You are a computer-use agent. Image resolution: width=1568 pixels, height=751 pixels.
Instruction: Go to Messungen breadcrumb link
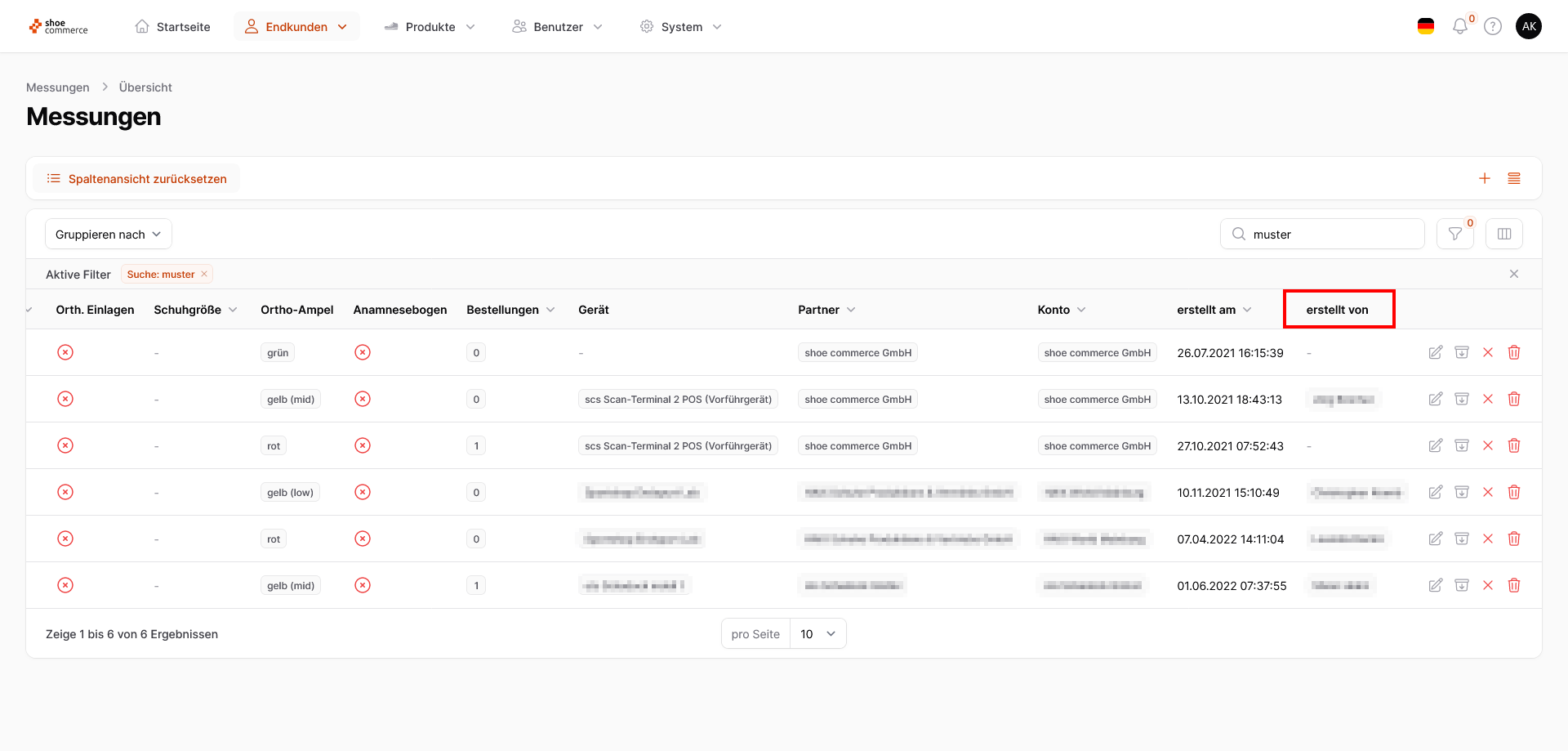[58, 87]
